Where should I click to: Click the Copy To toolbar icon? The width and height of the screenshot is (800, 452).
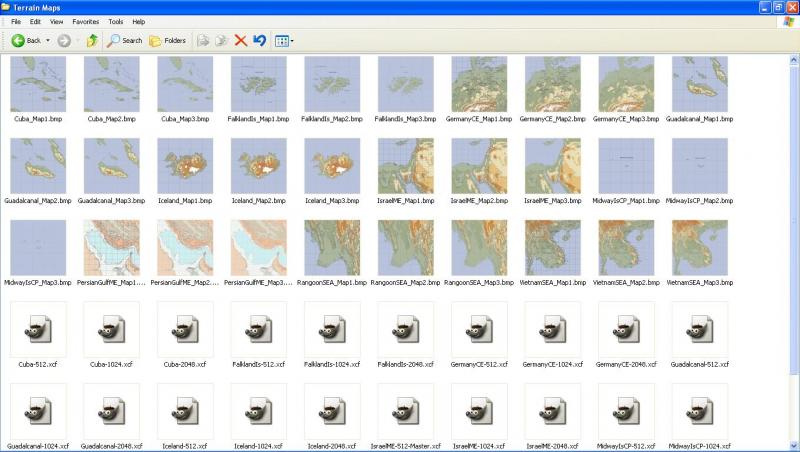221,40
